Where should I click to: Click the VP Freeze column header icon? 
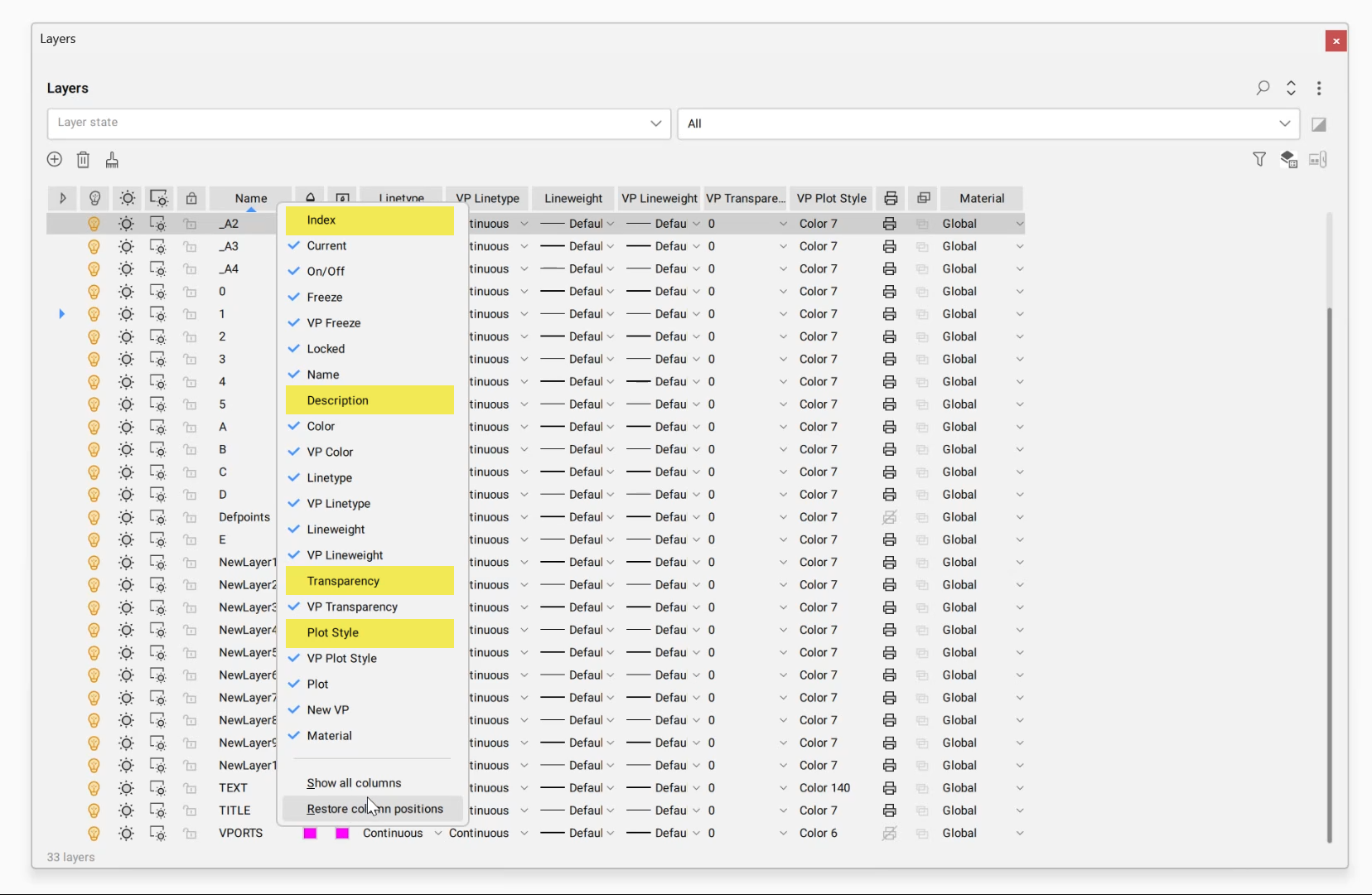tap(159, 198)
